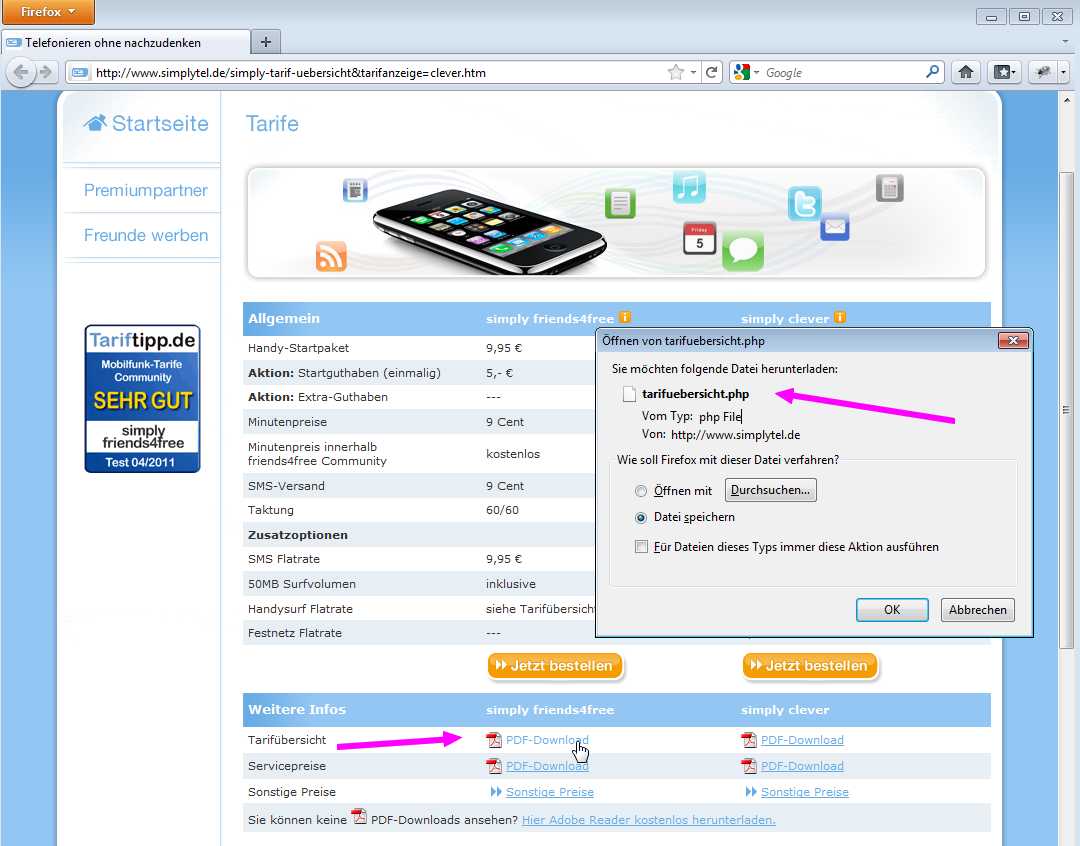
Task: Open the search engine Google dropdown
Action: pyautogui.click(x=747, y=72)
